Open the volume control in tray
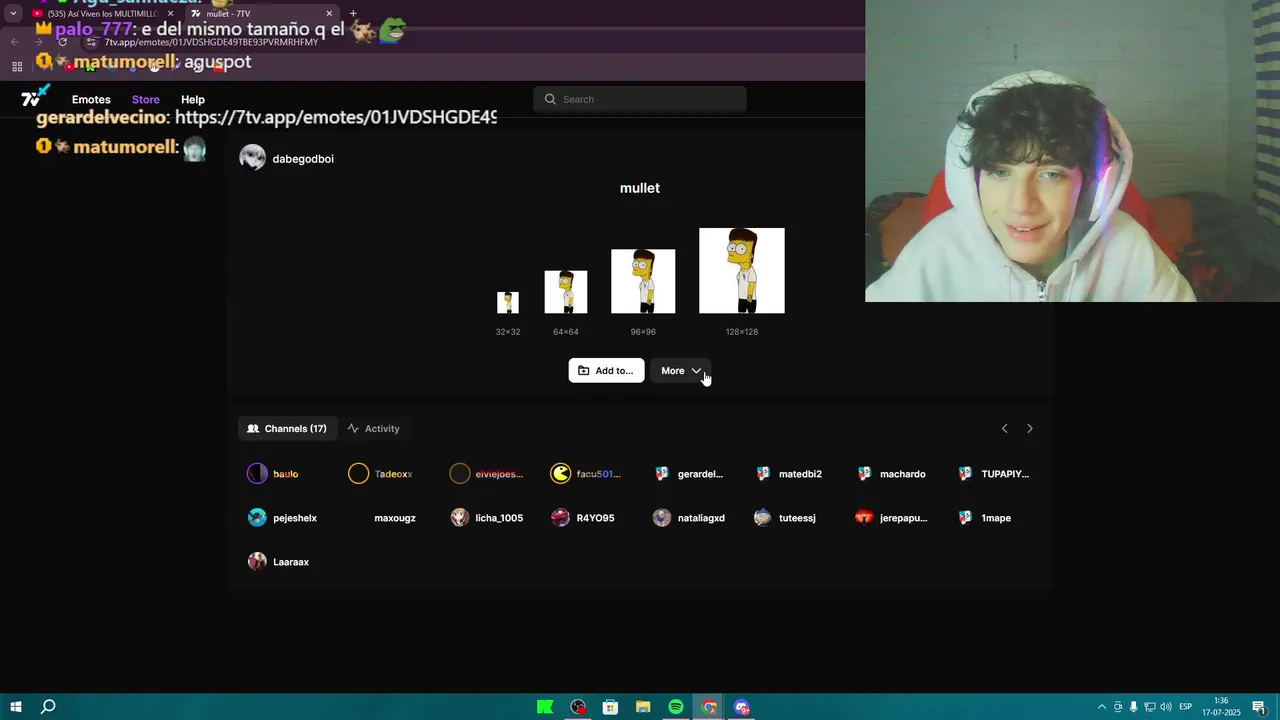This screenshot has height=720, width=1280. click(1166, 707)
